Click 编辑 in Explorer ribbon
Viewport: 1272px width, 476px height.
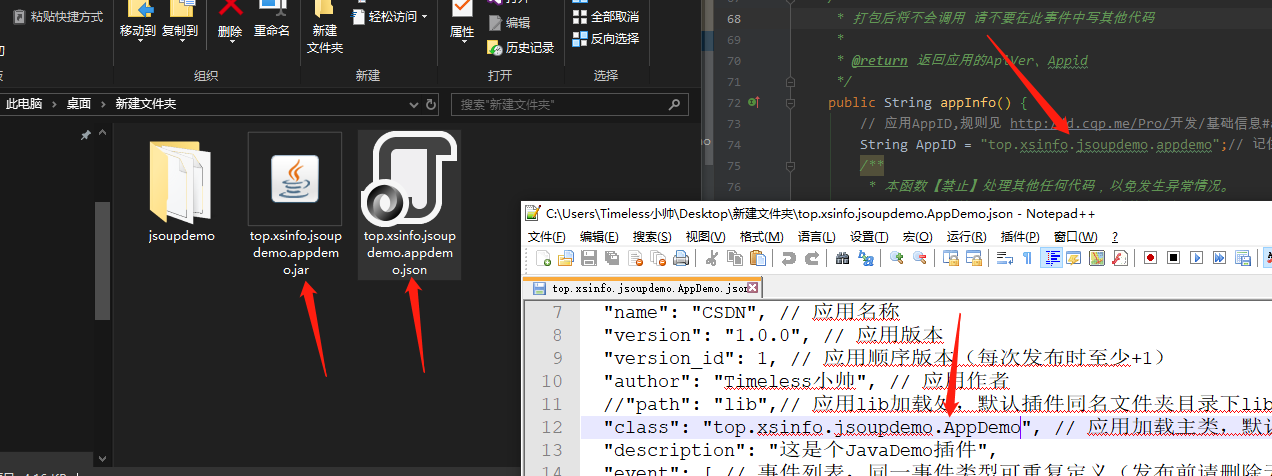pos(509,23)
